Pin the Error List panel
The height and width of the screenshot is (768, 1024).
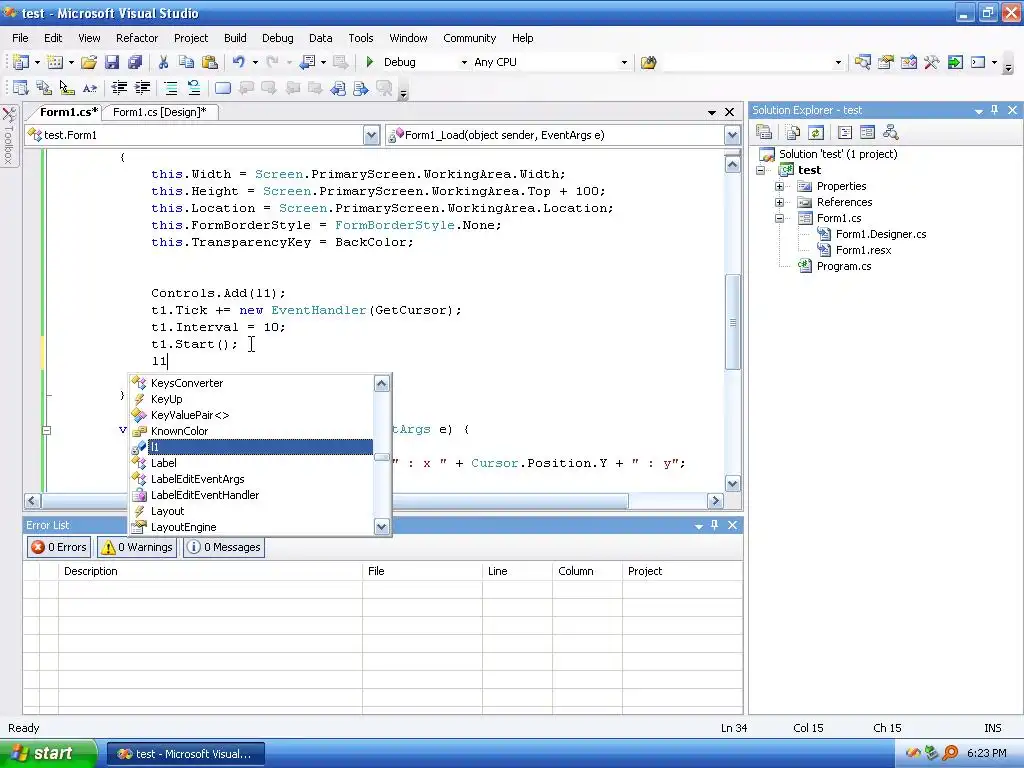point(714,525)
